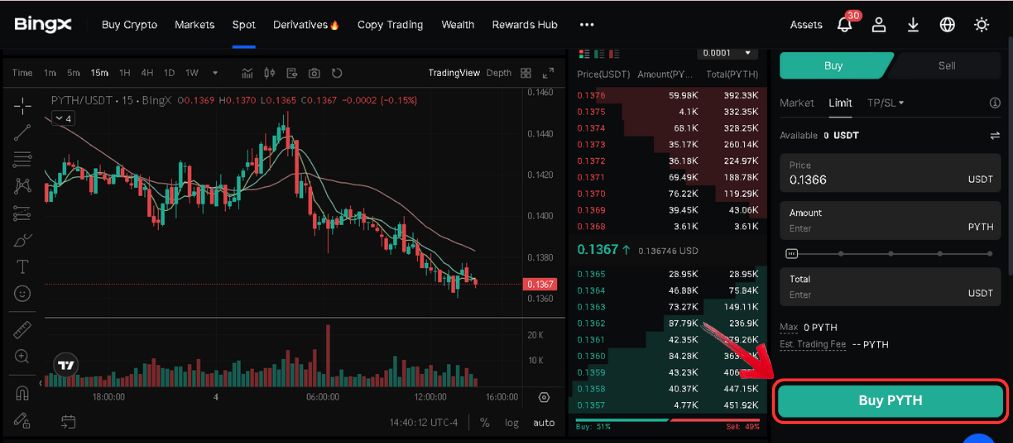This screenshot has height=443, width=1013.
Task: Click the amount percentage slider handle
Action: coord(791,254)
